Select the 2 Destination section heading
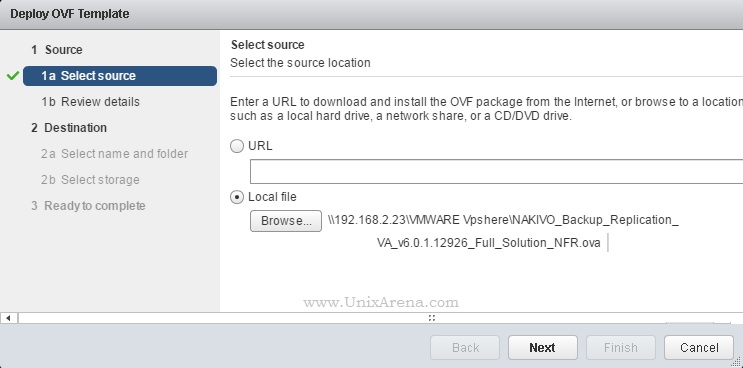The image size is (743, 368). point(69,128)
